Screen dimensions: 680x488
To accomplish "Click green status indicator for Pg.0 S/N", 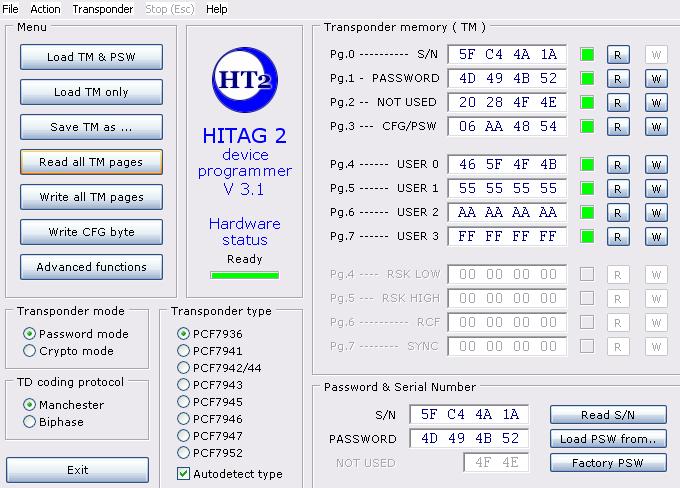I will 587,55.
